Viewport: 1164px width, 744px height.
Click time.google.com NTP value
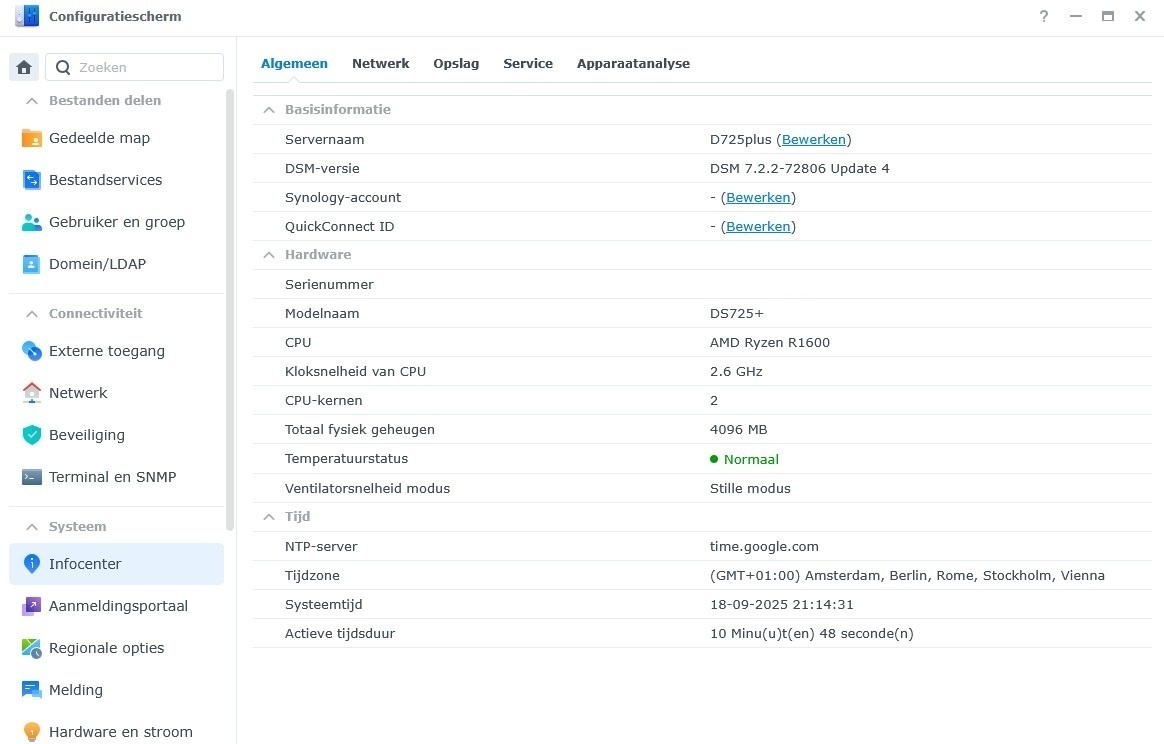[764, 546]
